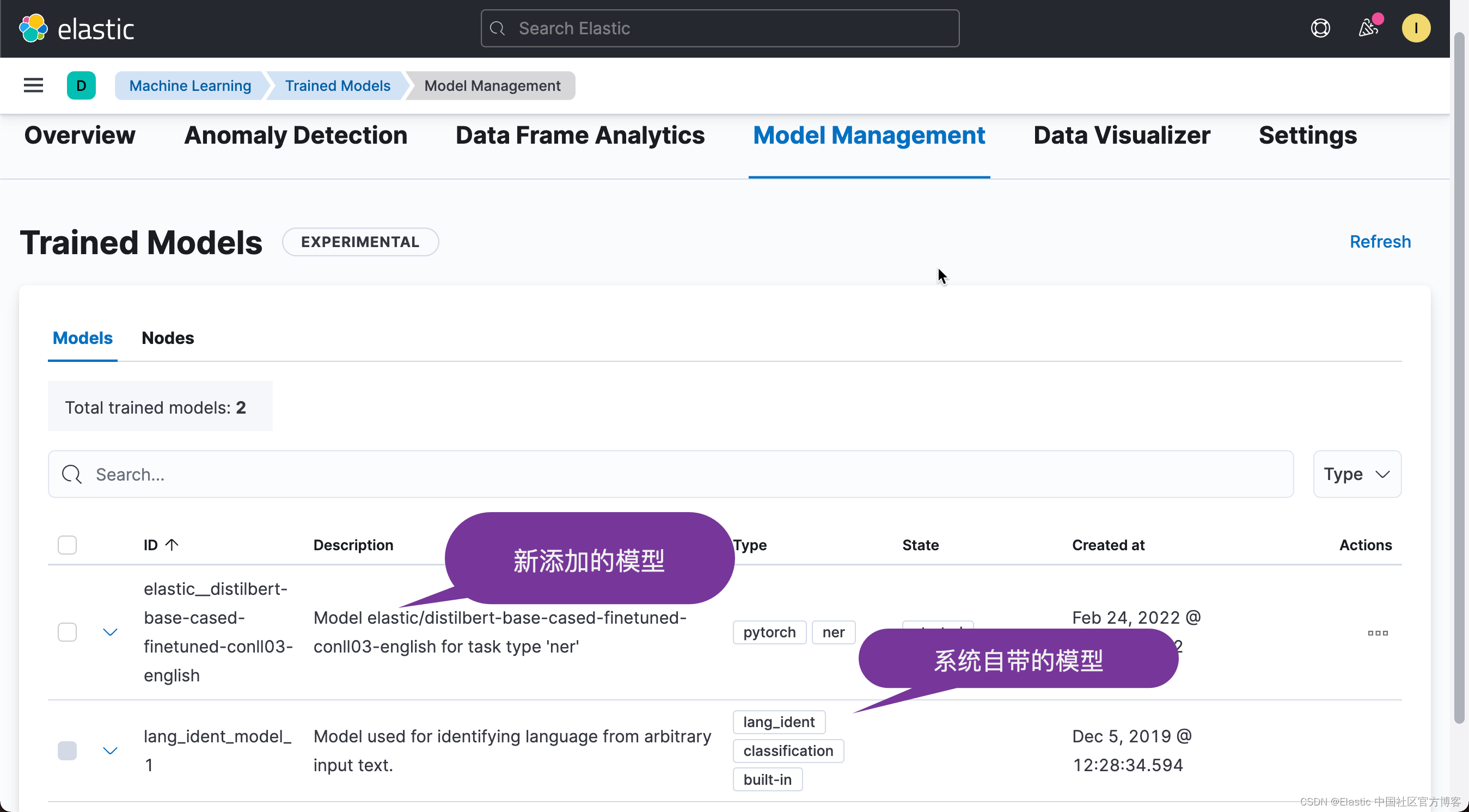
Task: Toggle the select-all models checkbox
Action: point(68,545)
